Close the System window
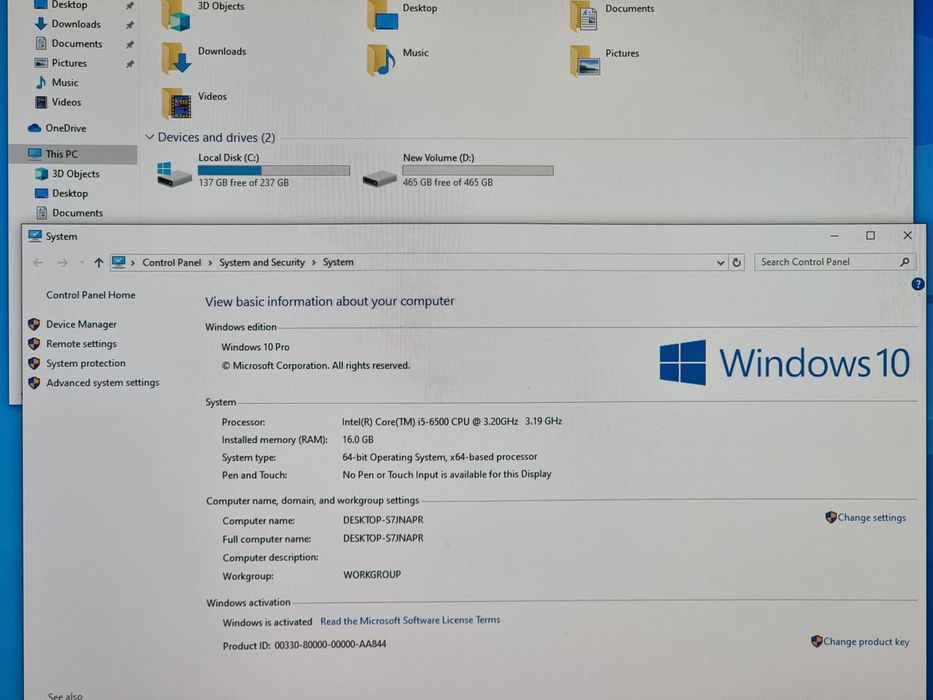 click(907, 236)
